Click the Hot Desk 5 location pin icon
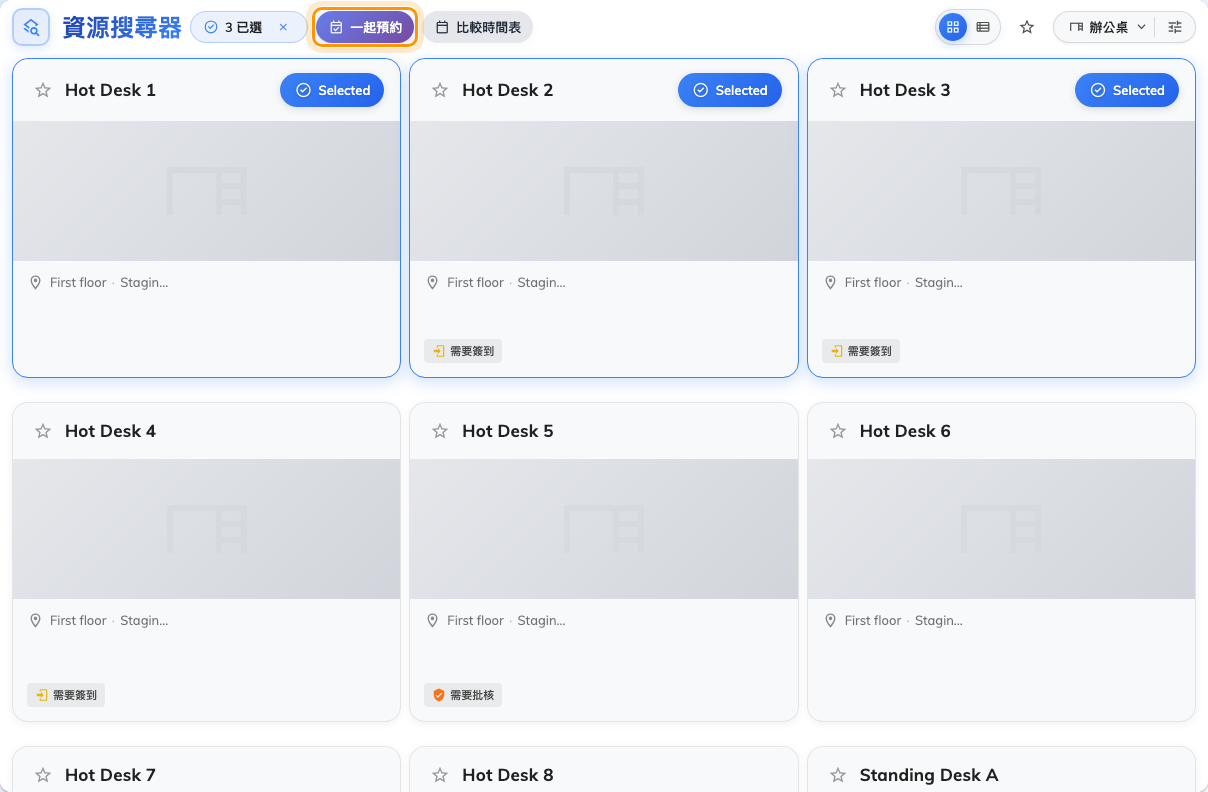This screenshot has height=792, width=1208. click(x=432, y=621)
